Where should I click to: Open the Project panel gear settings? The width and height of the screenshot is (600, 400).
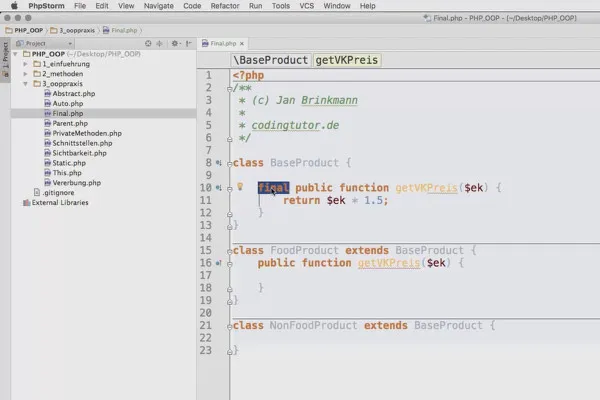(175, 44)
